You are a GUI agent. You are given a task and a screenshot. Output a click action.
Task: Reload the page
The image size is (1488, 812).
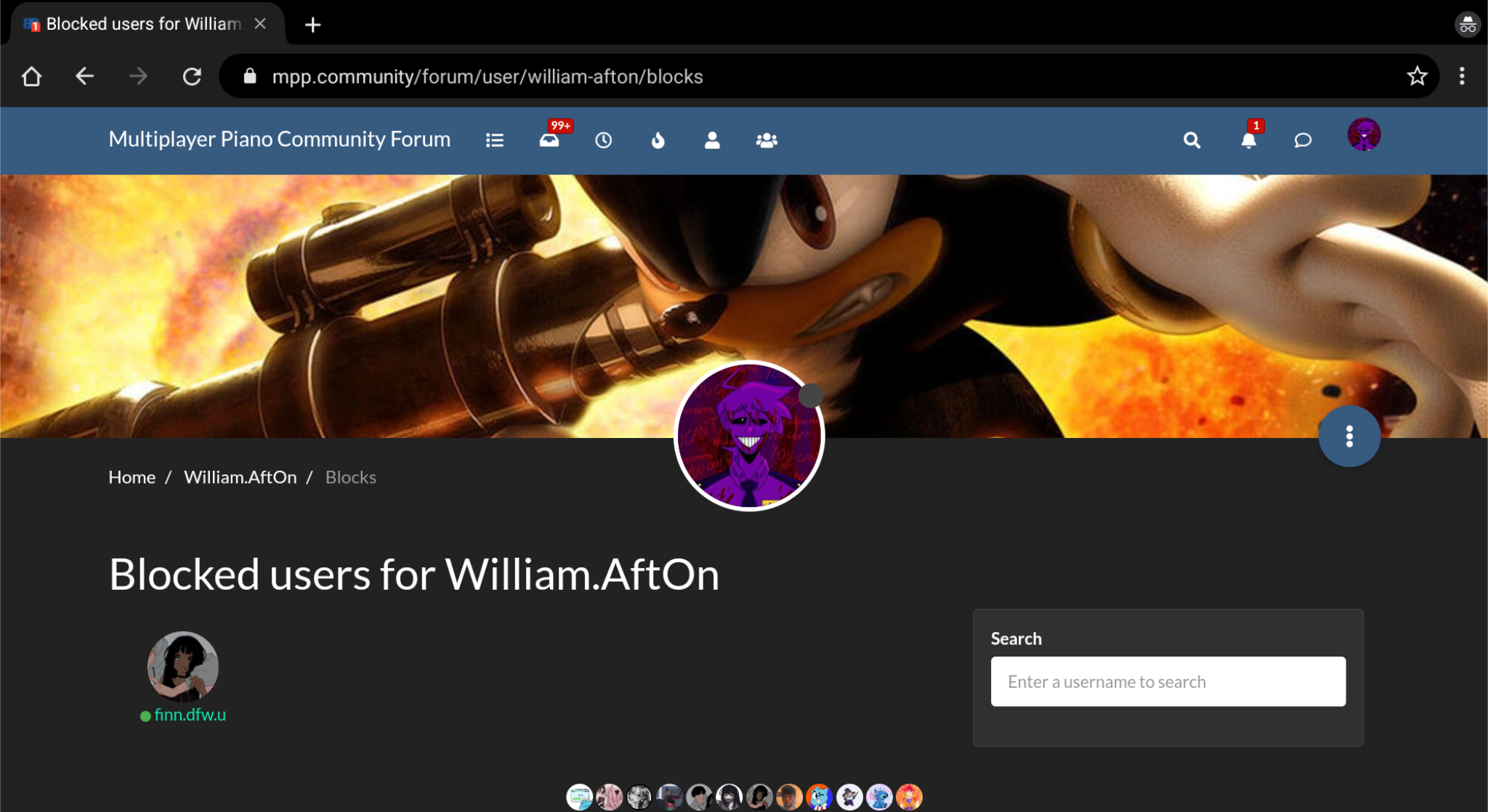pyautogui.click(x=192, y=76)
